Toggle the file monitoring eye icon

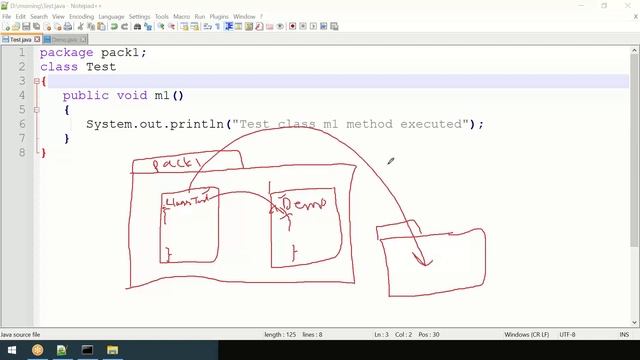tap(280, 27)
